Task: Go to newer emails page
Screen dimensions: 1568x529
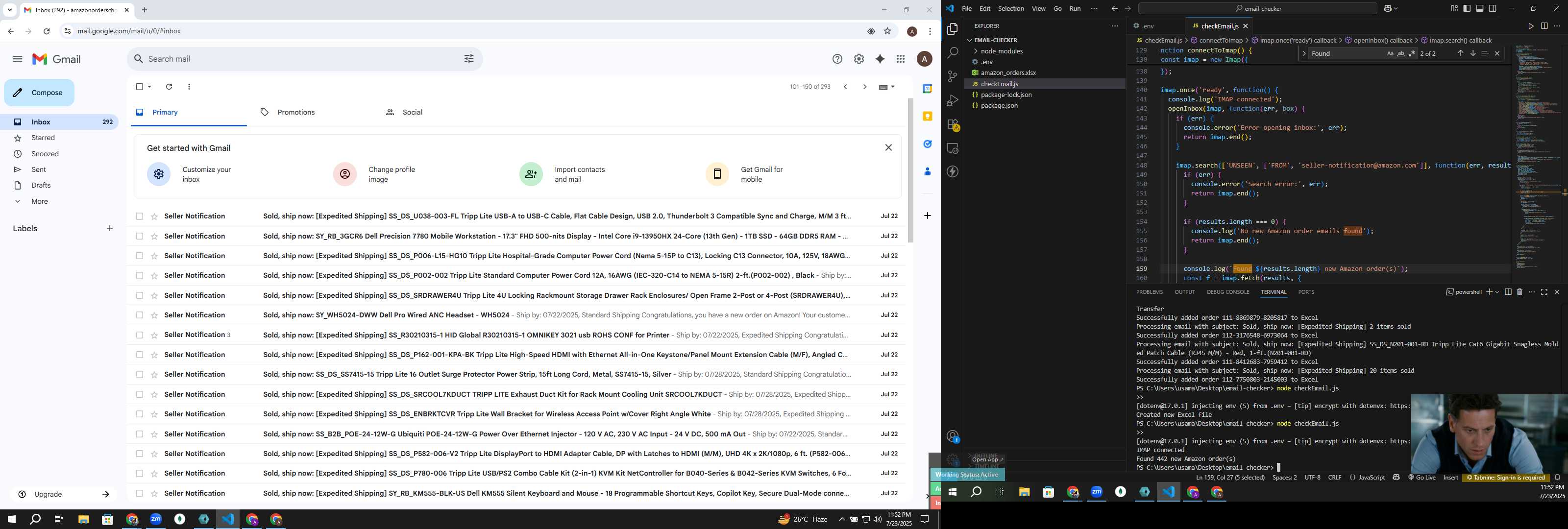Action: click(x=845, y=87)
